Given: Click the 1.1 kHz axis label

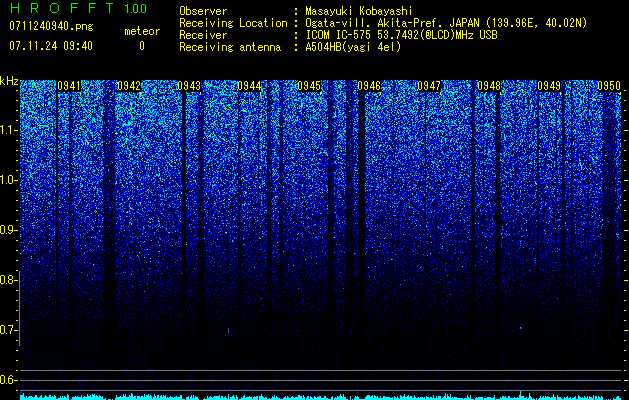Looking at the screenshot, I should point(7,130).
